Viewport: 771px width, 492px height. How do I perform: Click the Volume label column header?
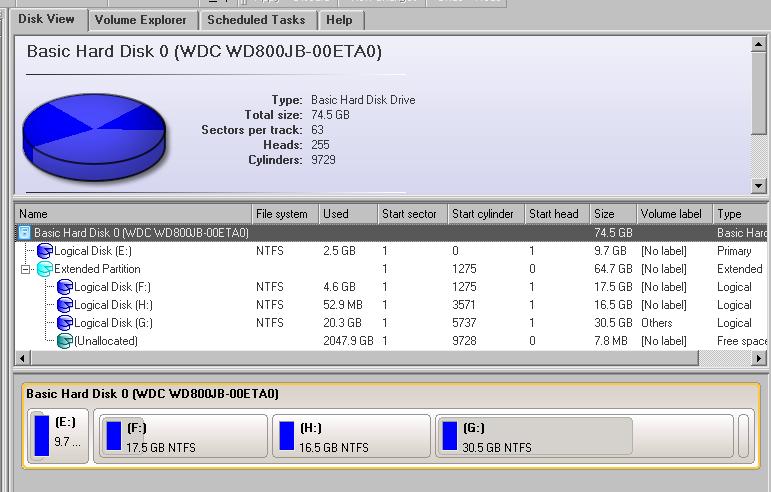coord(673,214)
